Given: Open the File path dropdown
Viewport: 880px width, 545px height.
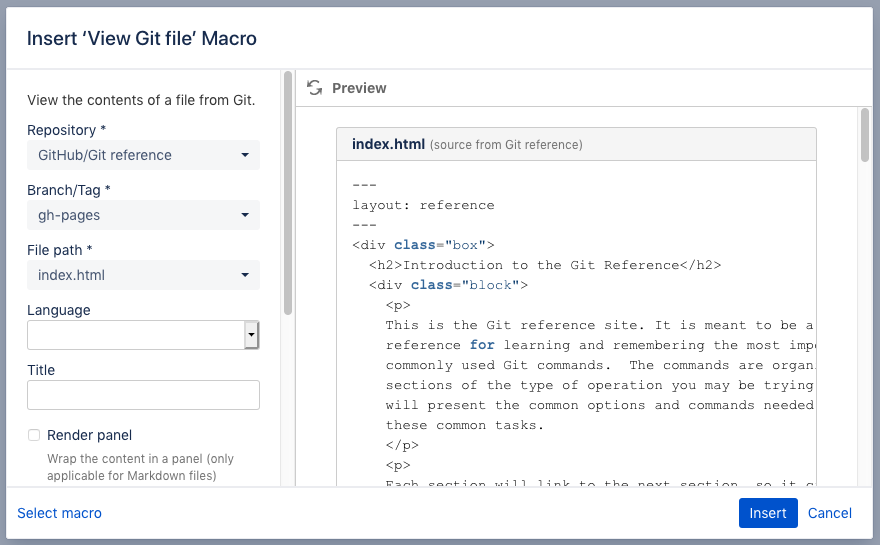Looking at the screenshot, I should (143, 275).
